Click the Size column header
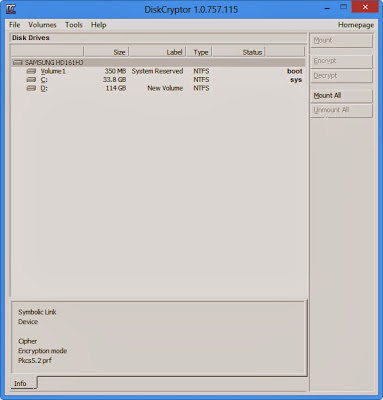The height and width of the screenshot is (400, 383). (106, 52)
